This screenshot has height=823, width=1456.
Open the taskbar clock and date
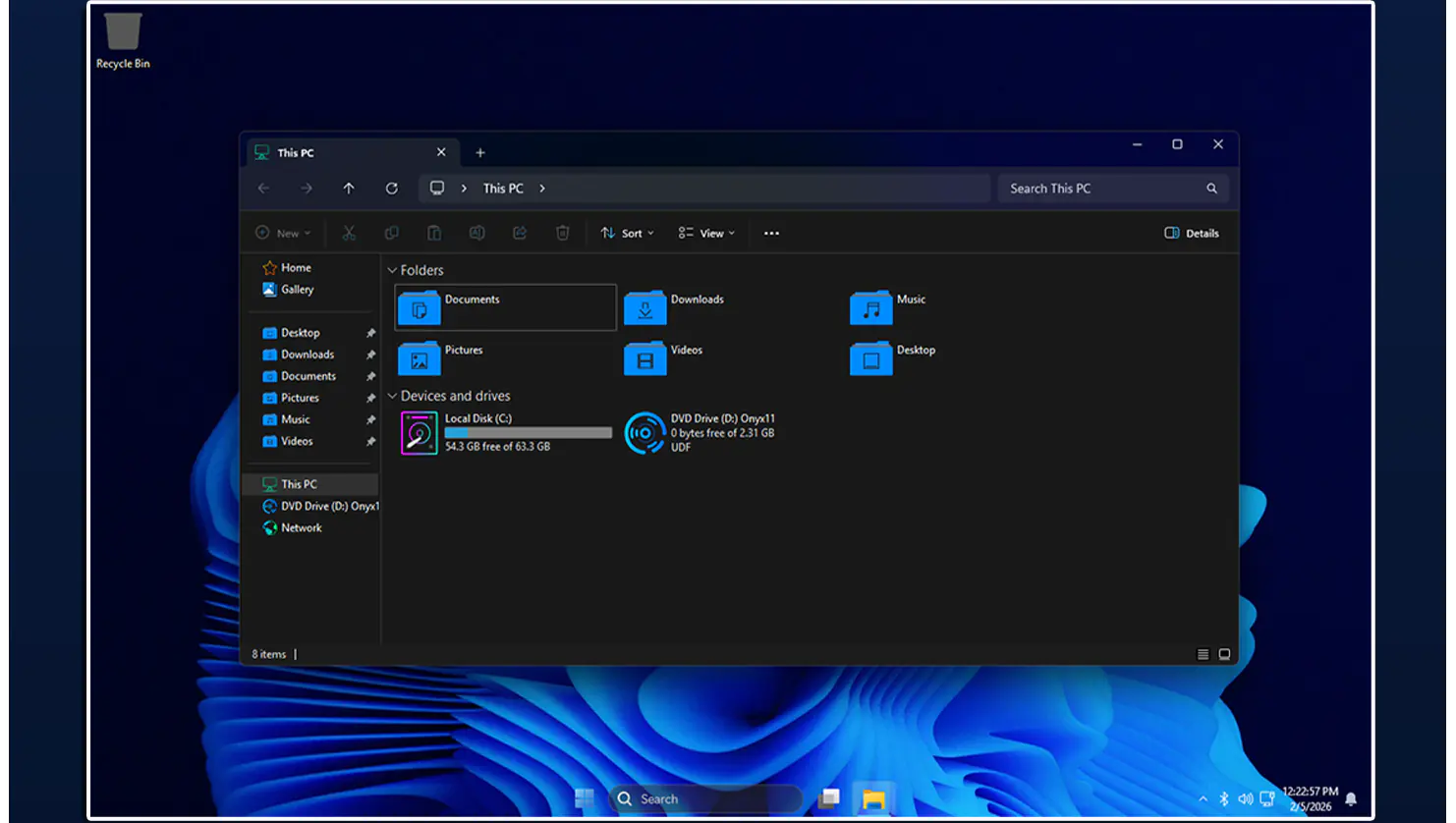pyautogui.click(x=1311, y=798)
